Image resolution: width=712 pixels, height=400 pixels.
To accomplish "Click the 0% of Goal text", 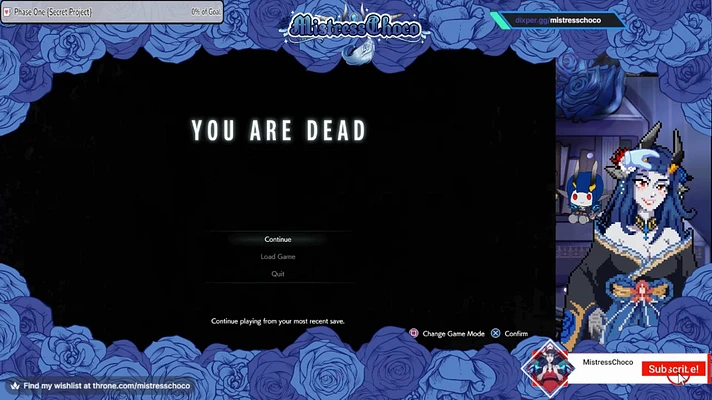I will [x=206, y=12].
